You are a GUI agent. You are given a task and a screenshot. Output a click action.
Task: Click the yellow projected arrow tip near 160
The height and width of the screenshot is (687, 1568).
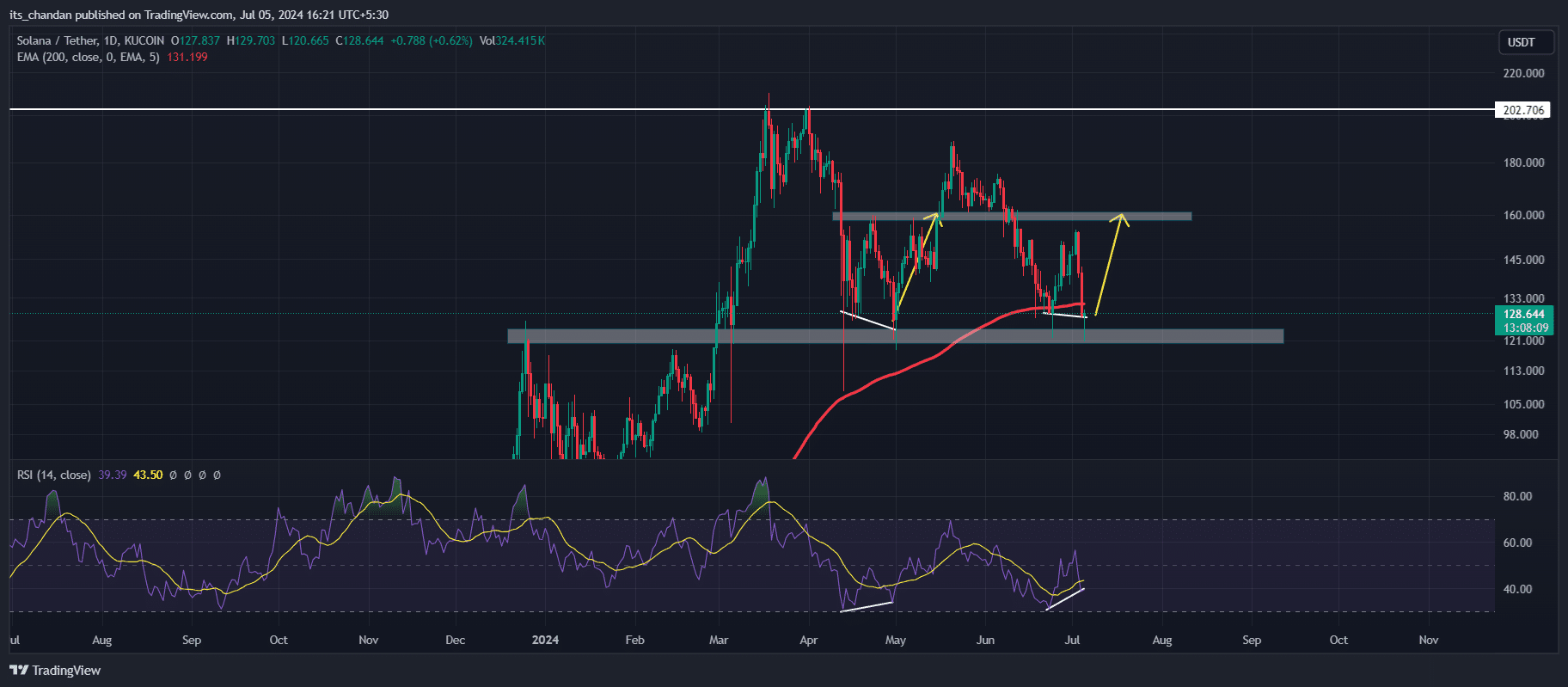pos(1120,217)
